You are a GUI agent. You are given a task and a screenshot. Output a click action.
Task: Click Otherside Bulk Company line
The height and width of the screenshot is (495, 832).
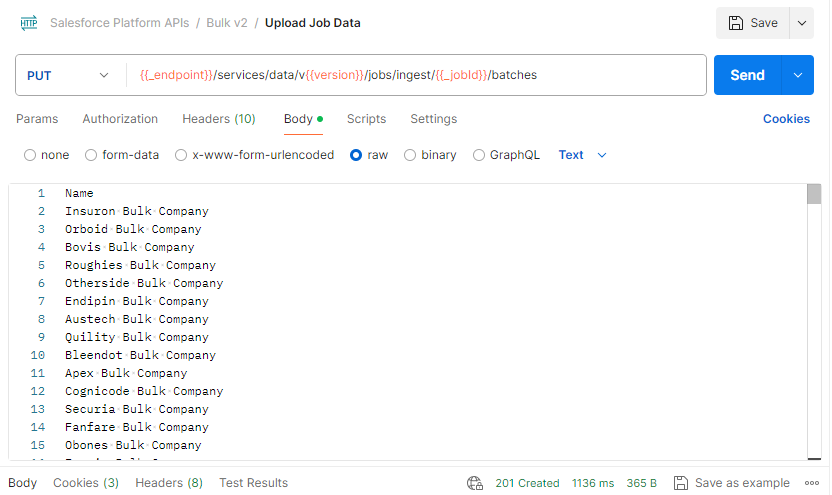pyautogui.click(x=144, y=283)
